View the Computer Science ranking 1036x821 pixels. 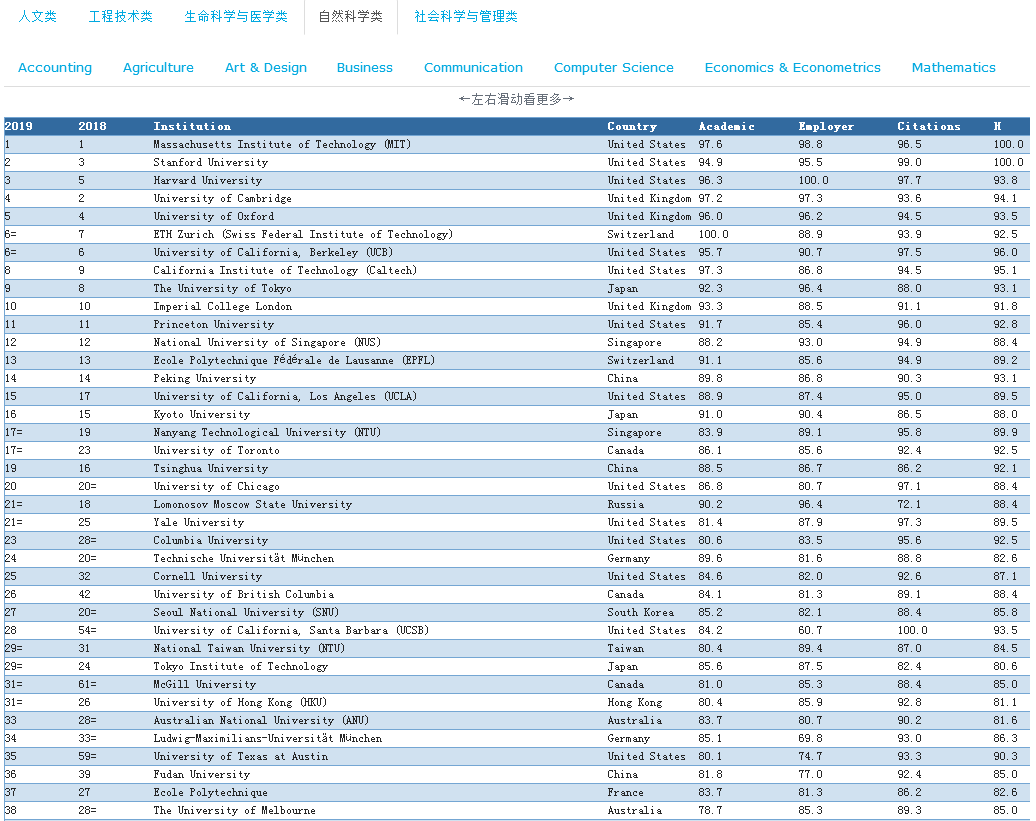point(613,68)
